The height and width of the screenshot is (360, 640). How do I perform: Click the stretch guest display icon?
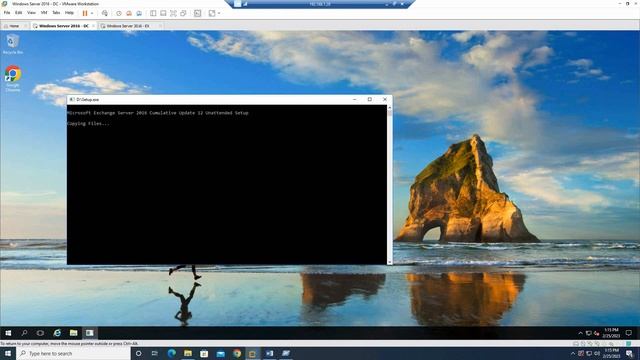click(212, 13)
